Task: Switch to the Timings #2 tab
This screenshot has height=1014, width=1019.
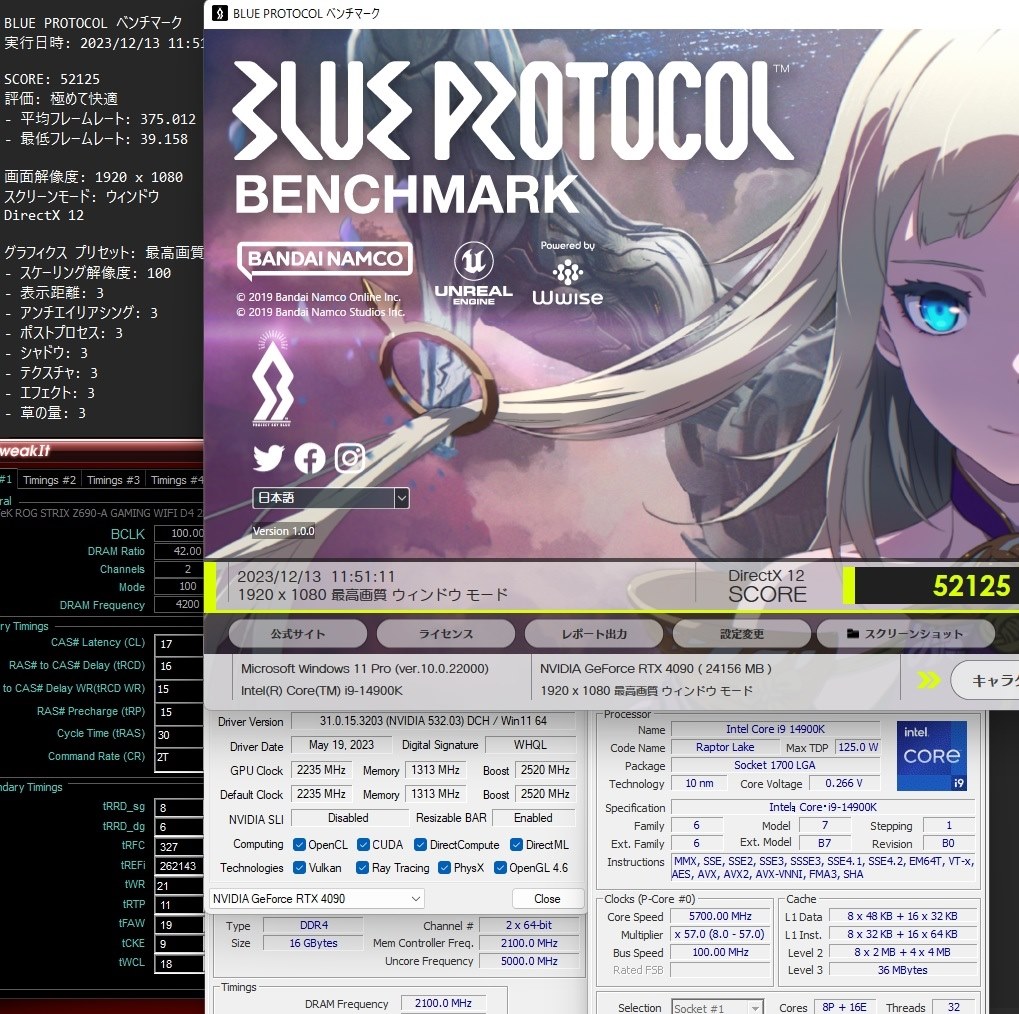Action: point(49,480)
